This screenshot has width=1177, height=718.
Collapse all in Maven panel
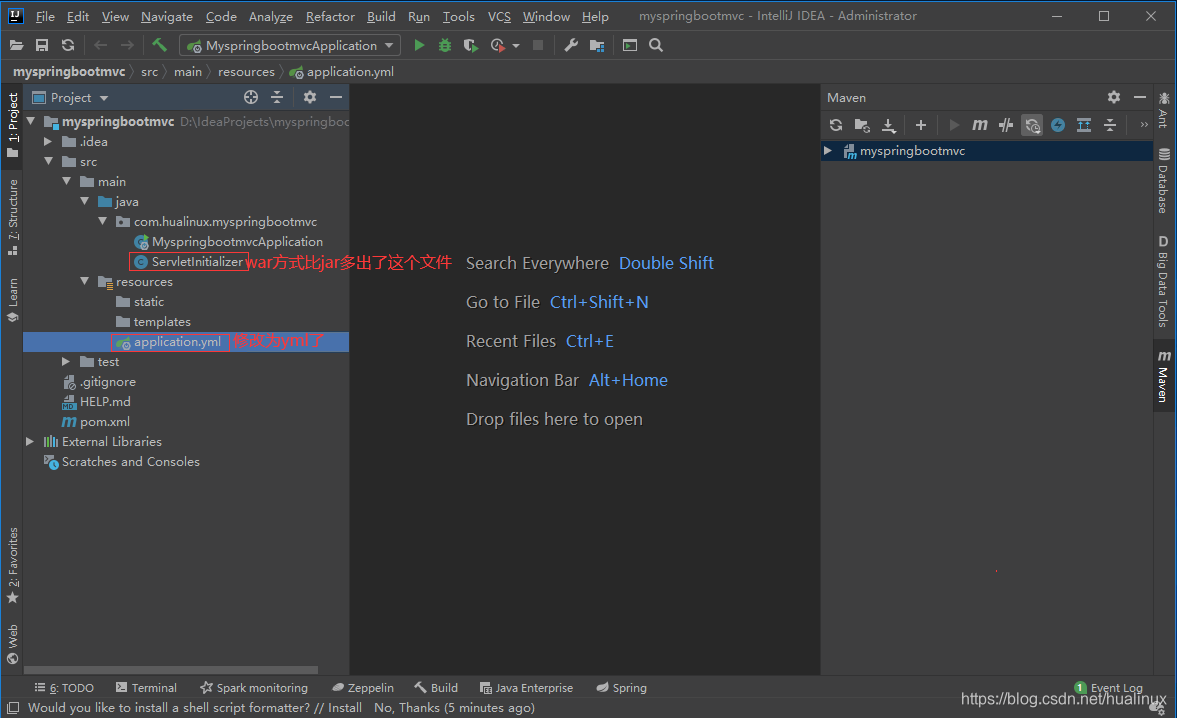click(x=1110, y=125)
